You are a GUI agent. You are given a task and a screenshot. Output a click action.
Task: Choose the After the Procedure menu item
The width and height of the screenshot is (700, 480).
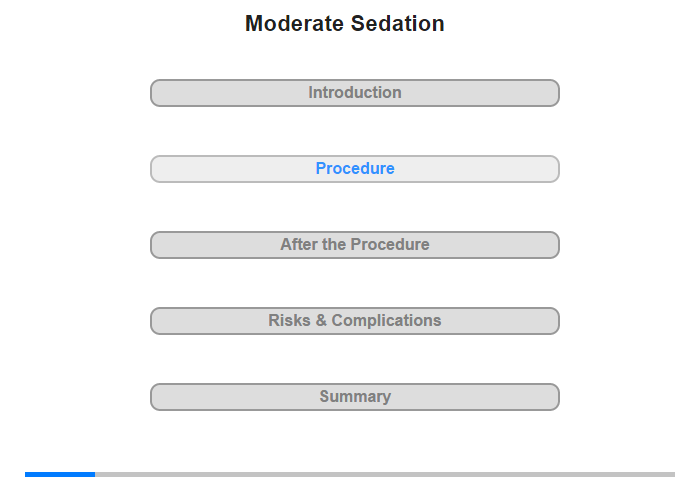tap(355, 245)
